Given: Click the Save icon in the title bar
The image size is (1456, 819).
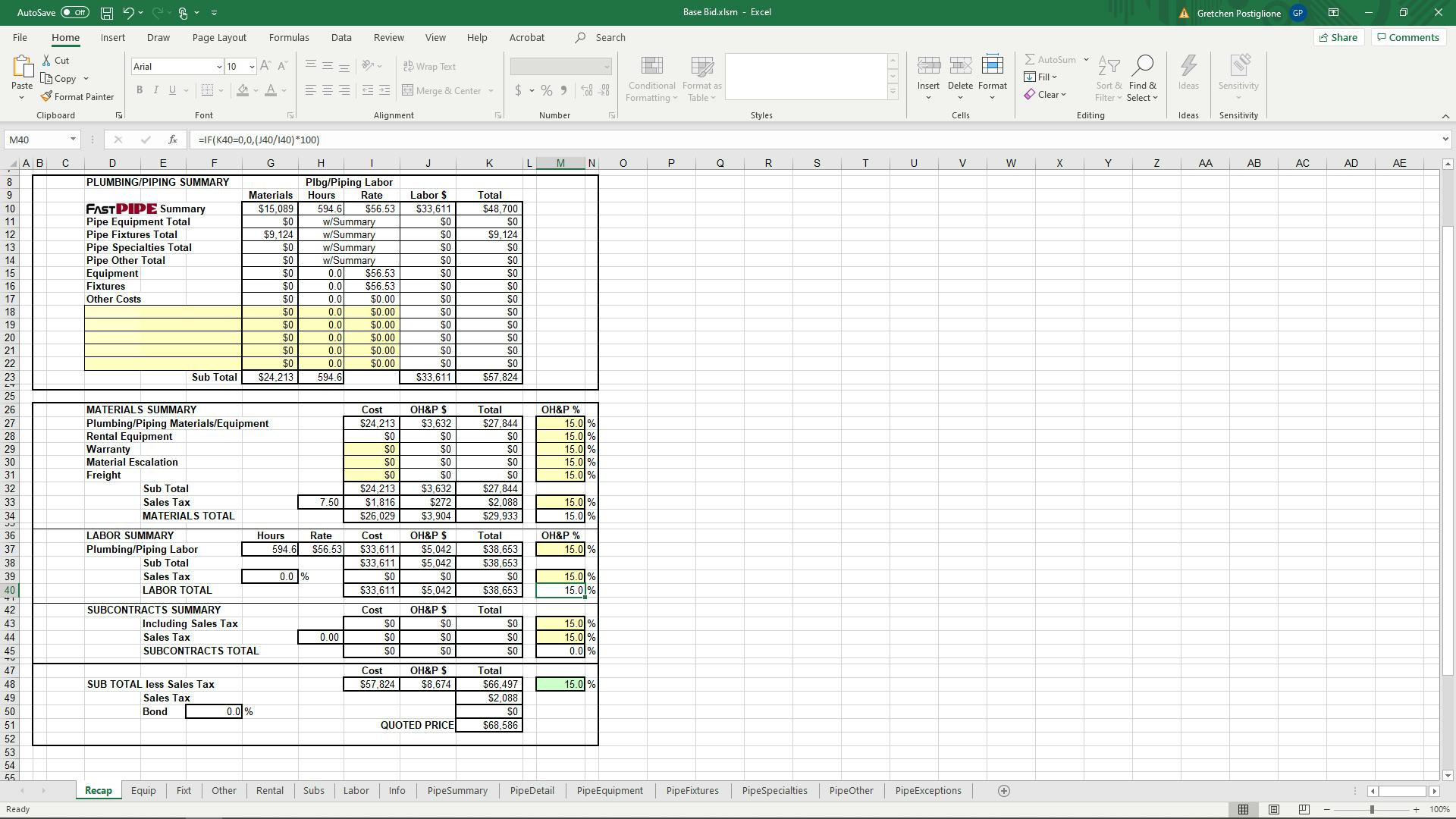Looking at the screenshot, I should [x=107, y=13].
